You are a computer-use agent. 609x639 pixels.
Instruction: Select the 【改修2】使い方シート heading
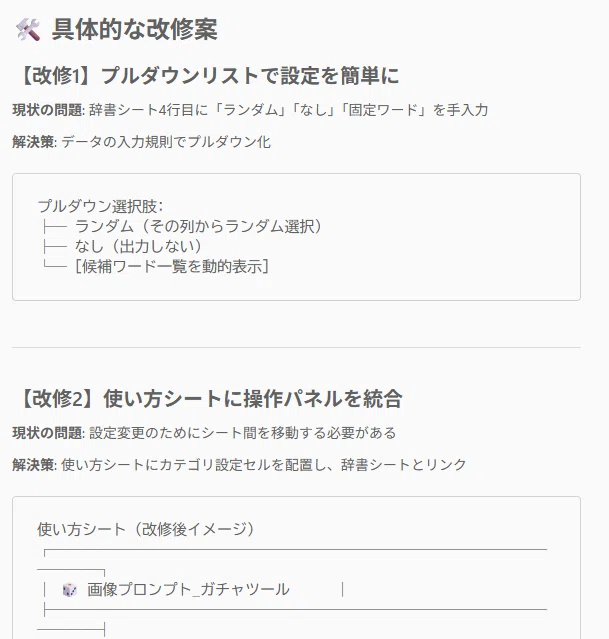[x=208, y=399]
